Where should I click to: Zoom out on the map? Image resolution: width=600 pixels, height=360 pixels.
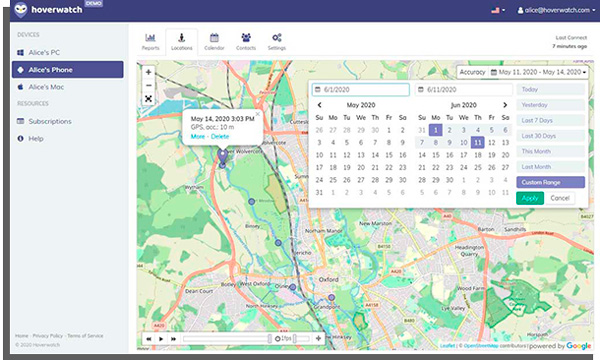coord(148,85)
